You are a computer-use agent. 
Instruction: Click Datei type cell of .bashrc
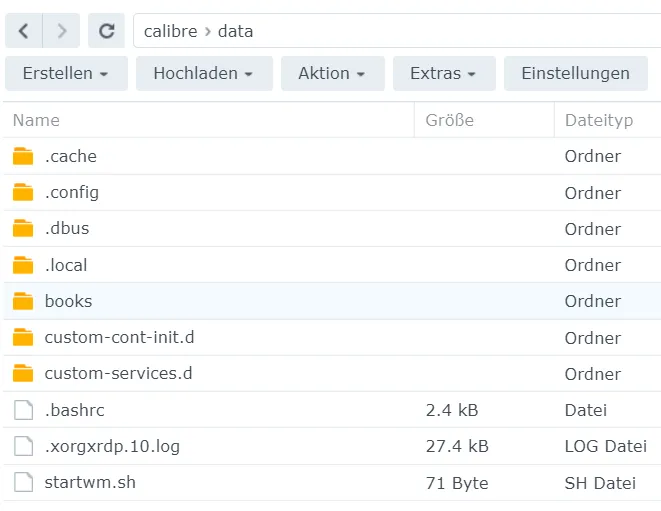pos(586,410)
